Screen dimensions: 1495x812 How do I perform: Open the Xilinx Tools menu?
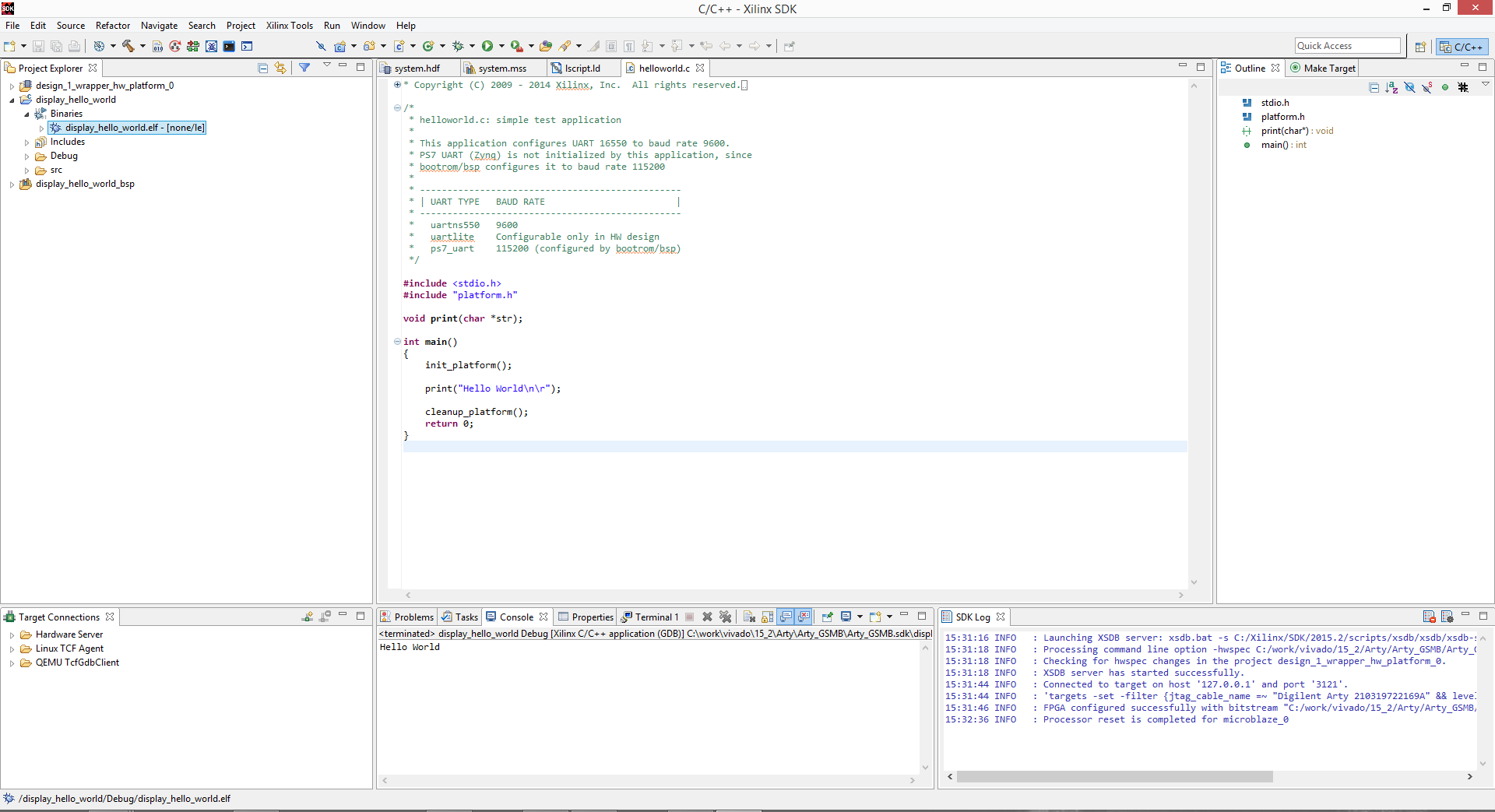point(289,26)
